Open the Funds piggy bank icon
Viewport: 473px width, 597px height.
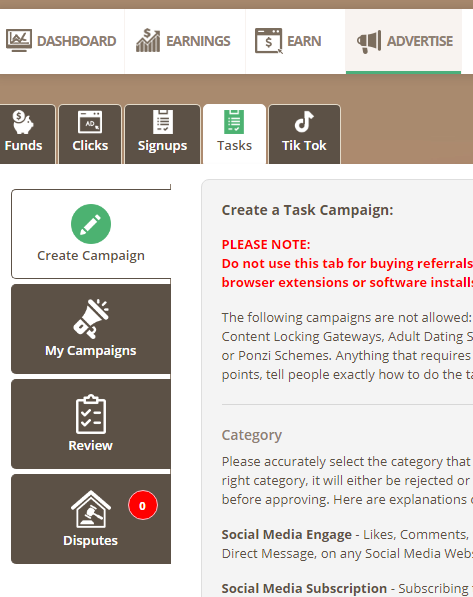tap(23, 122)
